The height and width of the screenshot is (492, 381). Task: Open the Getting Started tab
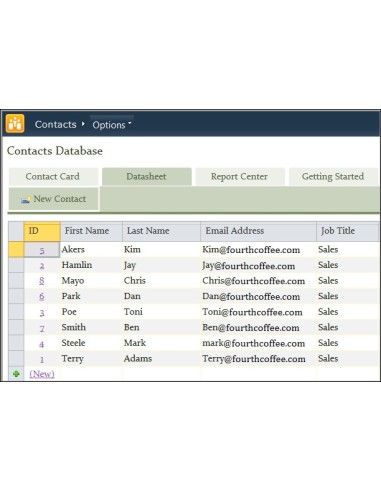[333, 177]
